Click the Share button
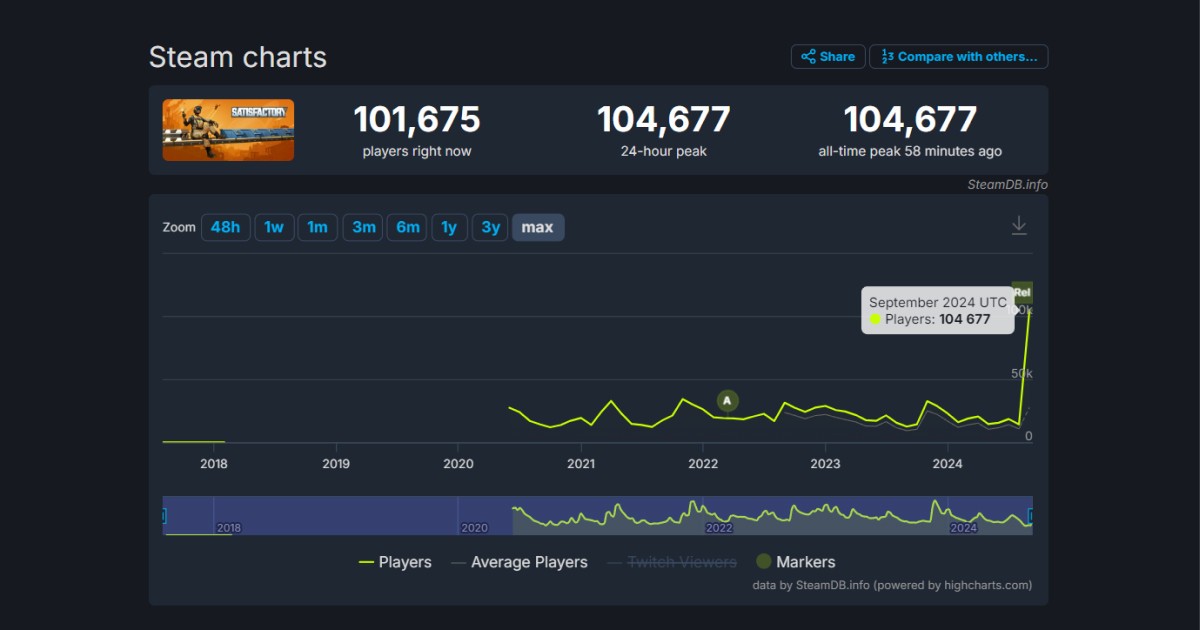The width and height of the screenshot is (1200, 630). click(x=828, y=57)
